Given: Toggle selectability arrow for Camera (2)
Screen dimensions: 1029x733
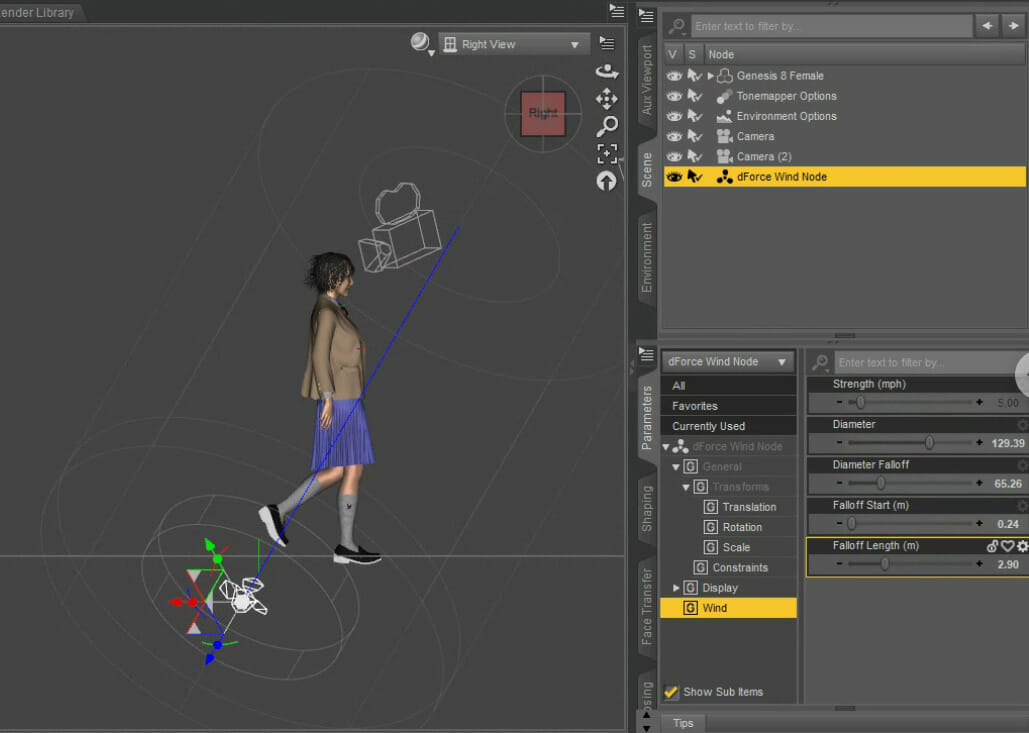Looking at the screenshot, I should click(695, 157).
